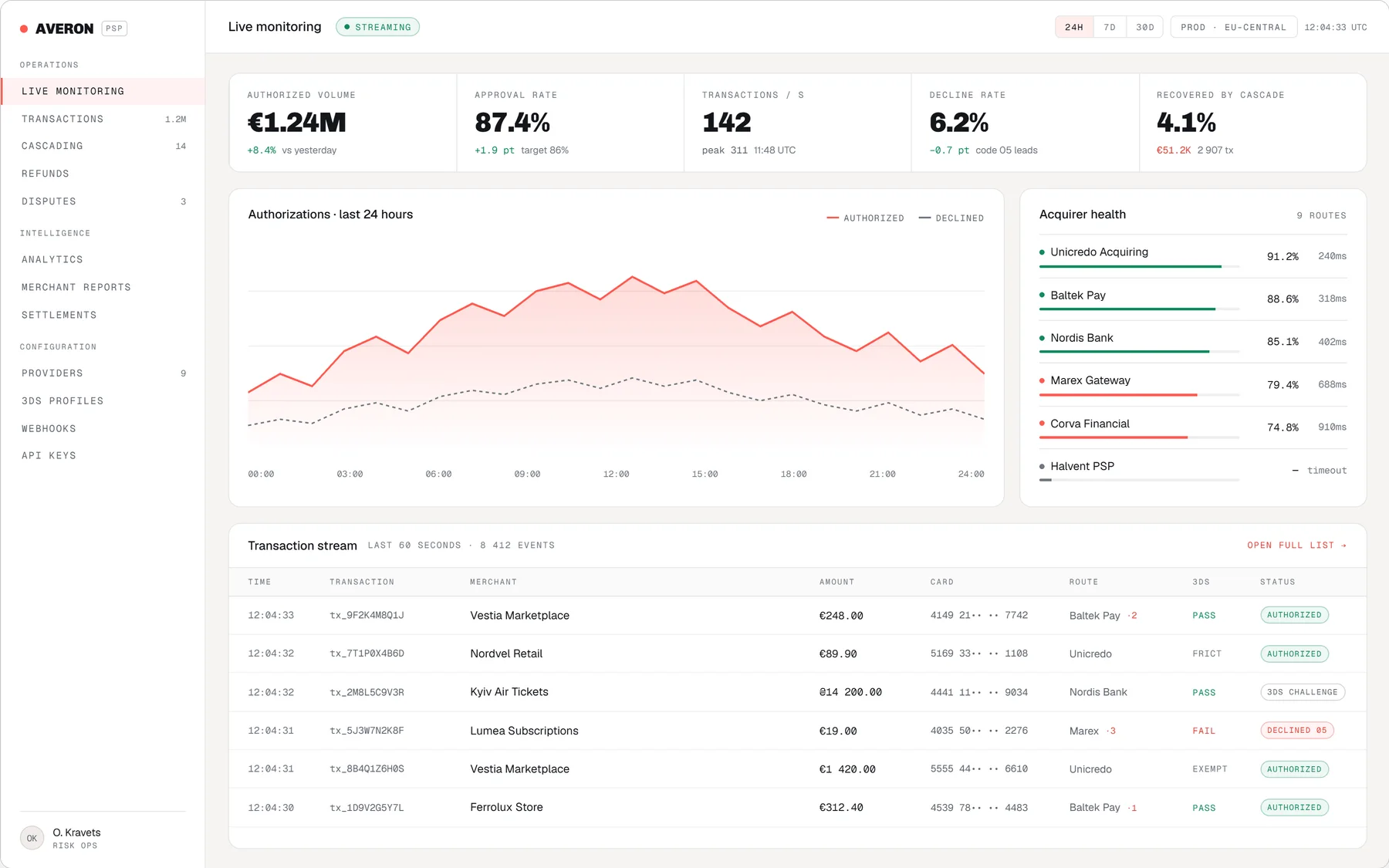The image size is (1389, 868).
Task: Click the Unicredo Acquiring green status dot
Action: (1042, 252)
